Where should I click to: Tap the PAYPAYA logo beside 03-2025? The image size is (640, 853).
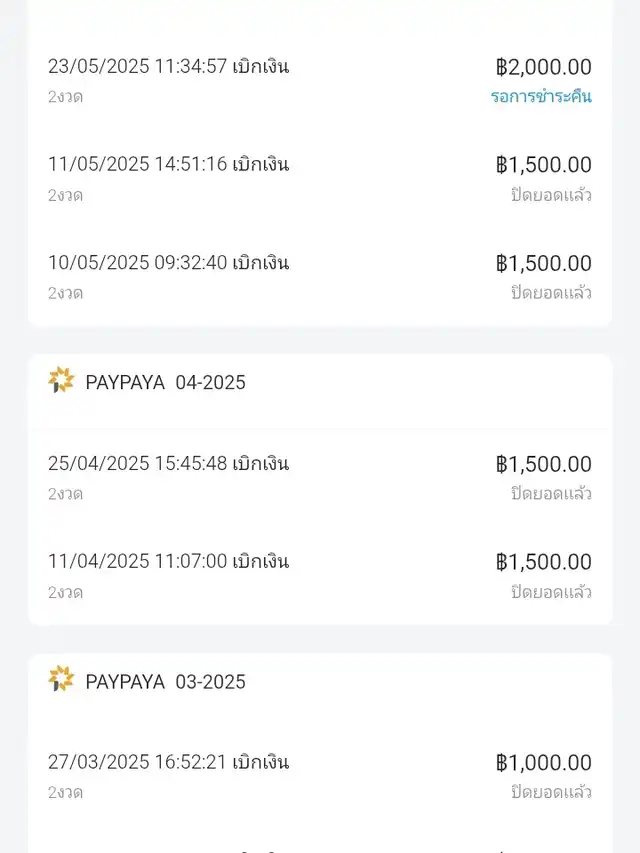61,680
